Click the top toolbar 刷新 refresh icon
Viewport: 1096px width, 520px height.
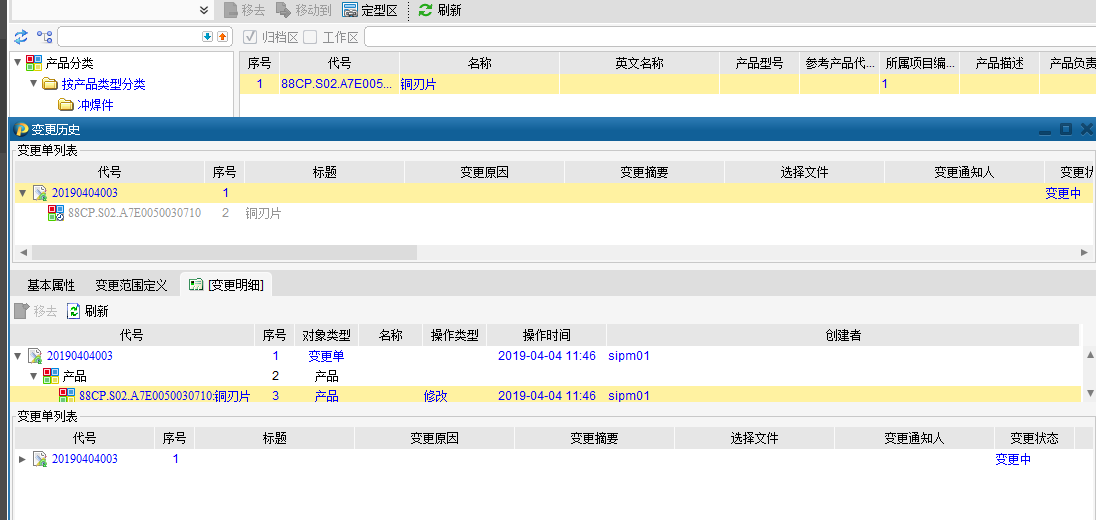425,10
